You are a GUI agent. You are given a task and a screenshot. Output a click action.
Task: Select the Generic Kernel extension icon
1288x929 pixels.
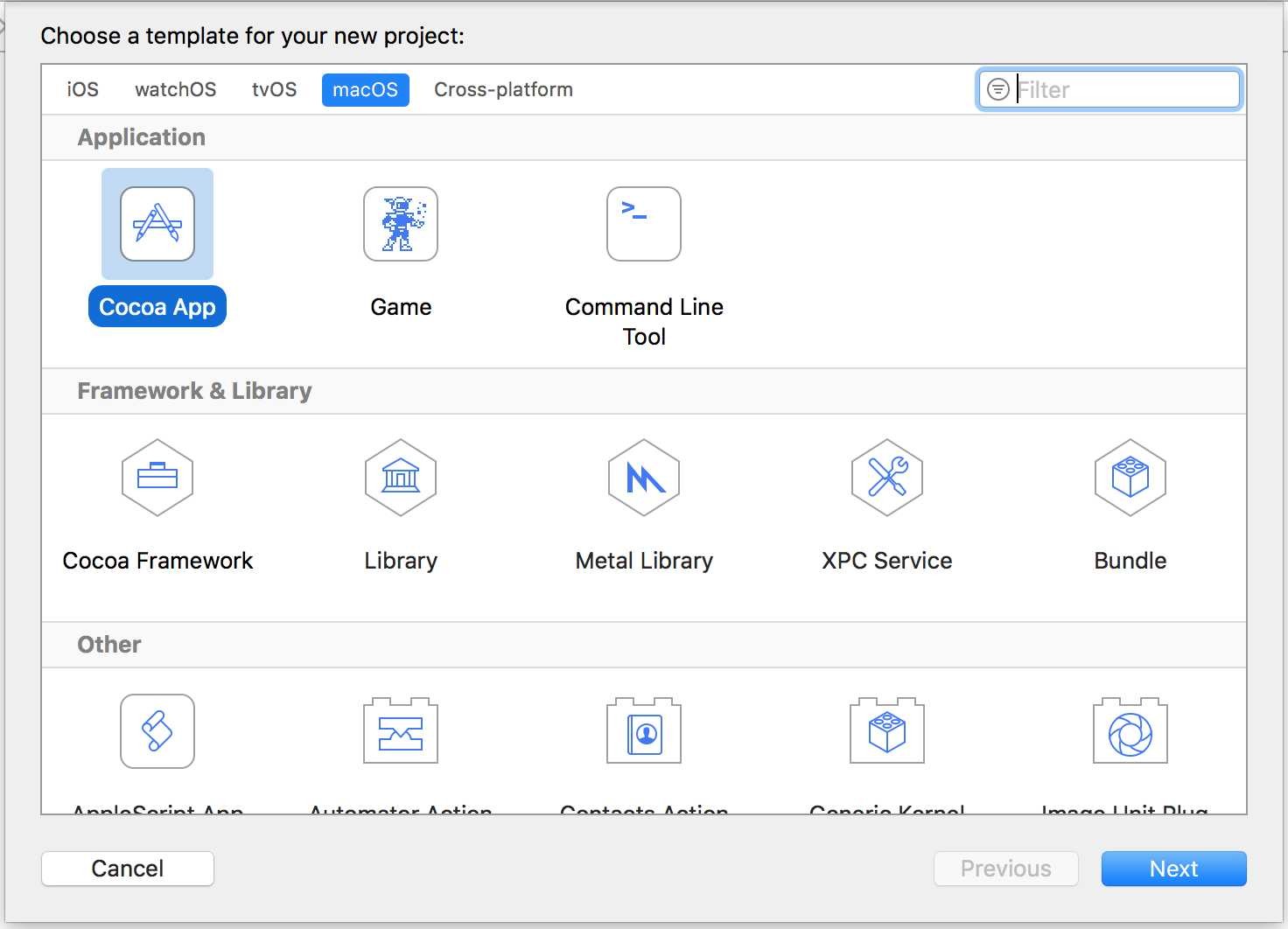887,731
